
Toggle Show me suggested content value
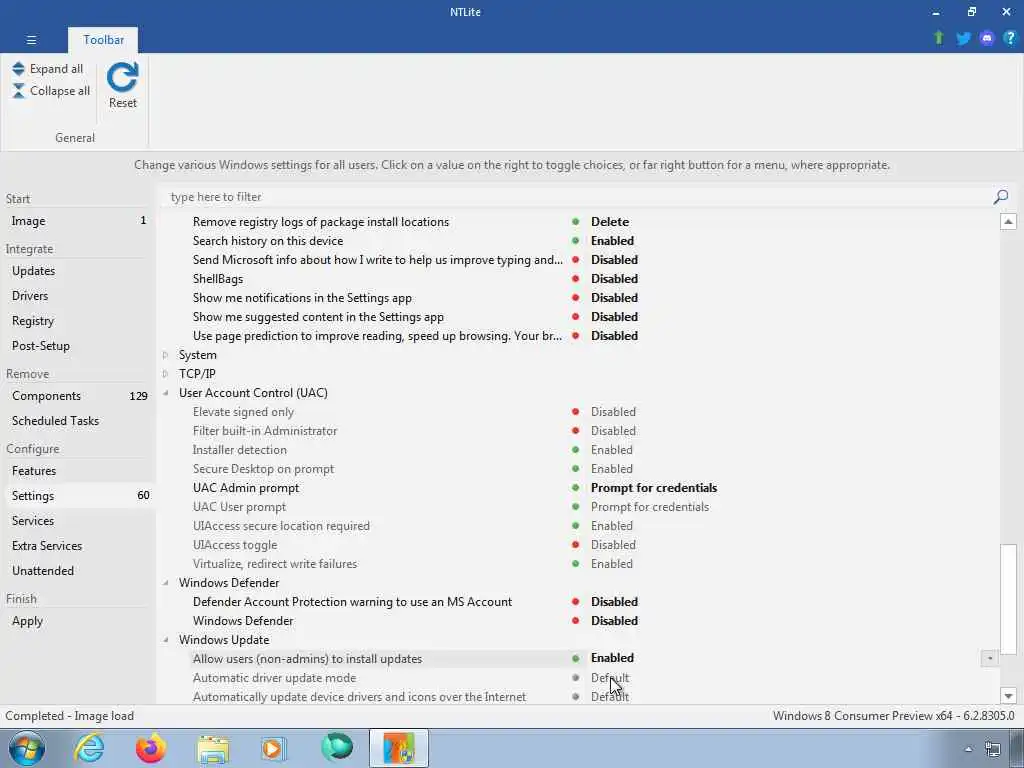614,317
